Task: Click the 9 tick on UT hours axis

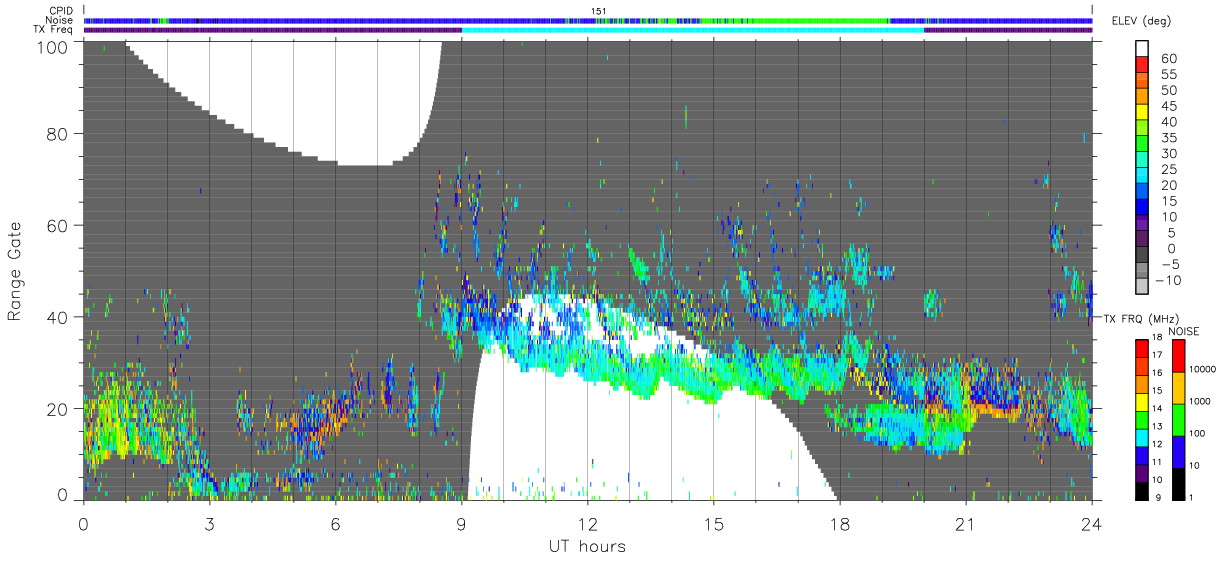Action: [461, 523]
